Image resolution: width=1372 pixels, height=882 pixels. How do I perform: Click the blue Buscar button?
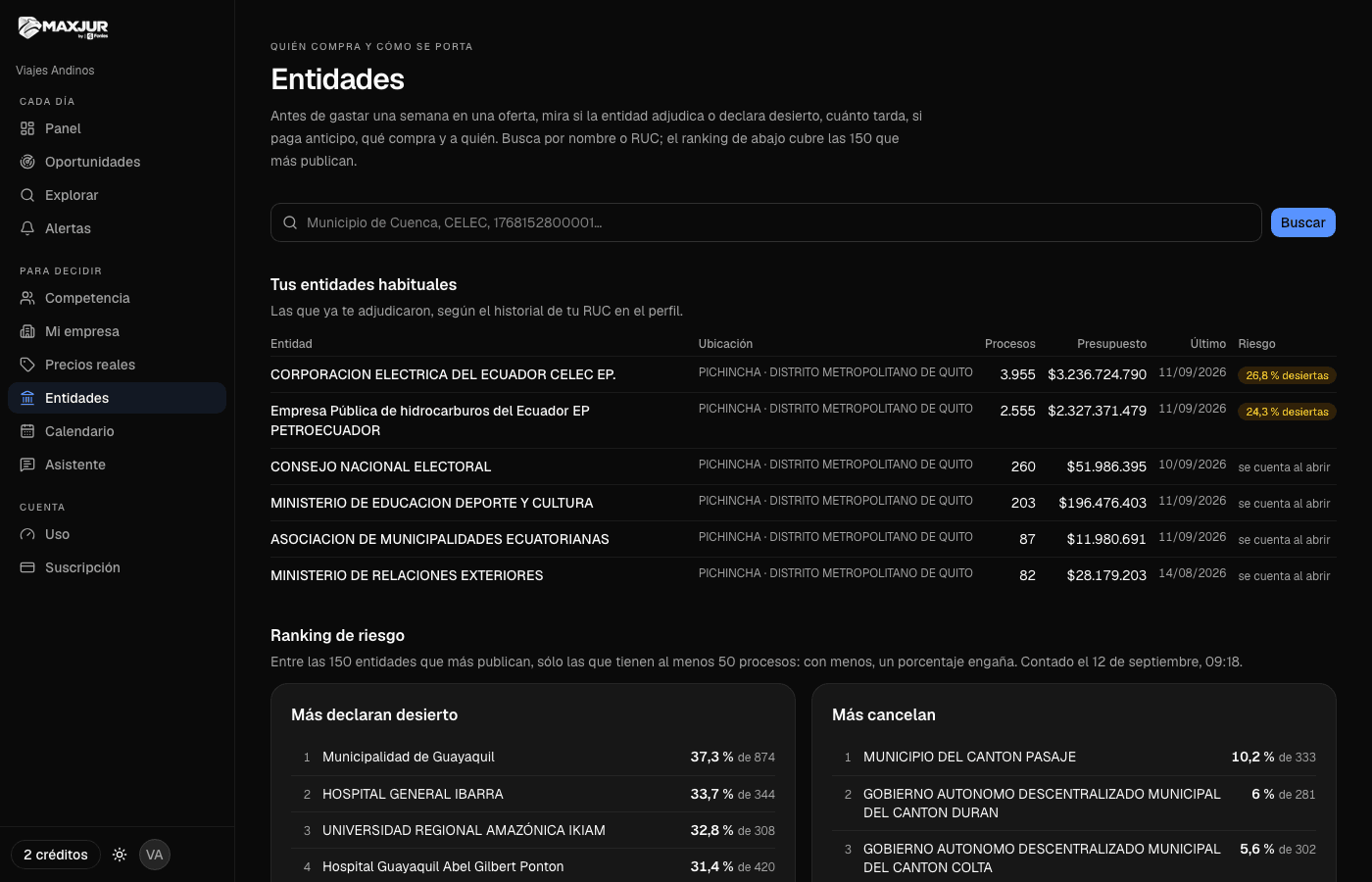1302,222
